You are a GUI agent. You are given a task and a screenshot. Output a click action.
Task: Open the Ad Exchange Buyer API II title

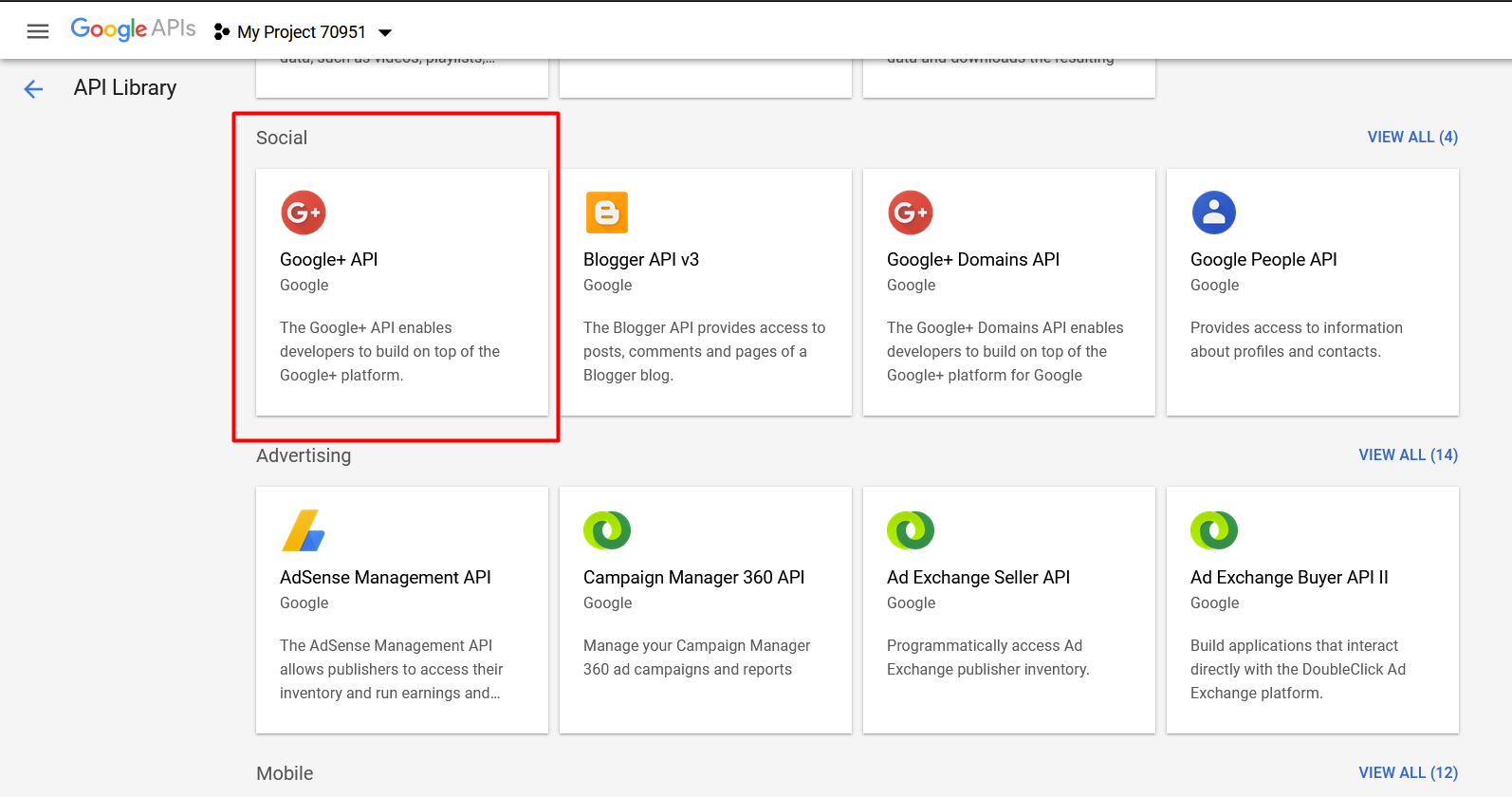1289,577
